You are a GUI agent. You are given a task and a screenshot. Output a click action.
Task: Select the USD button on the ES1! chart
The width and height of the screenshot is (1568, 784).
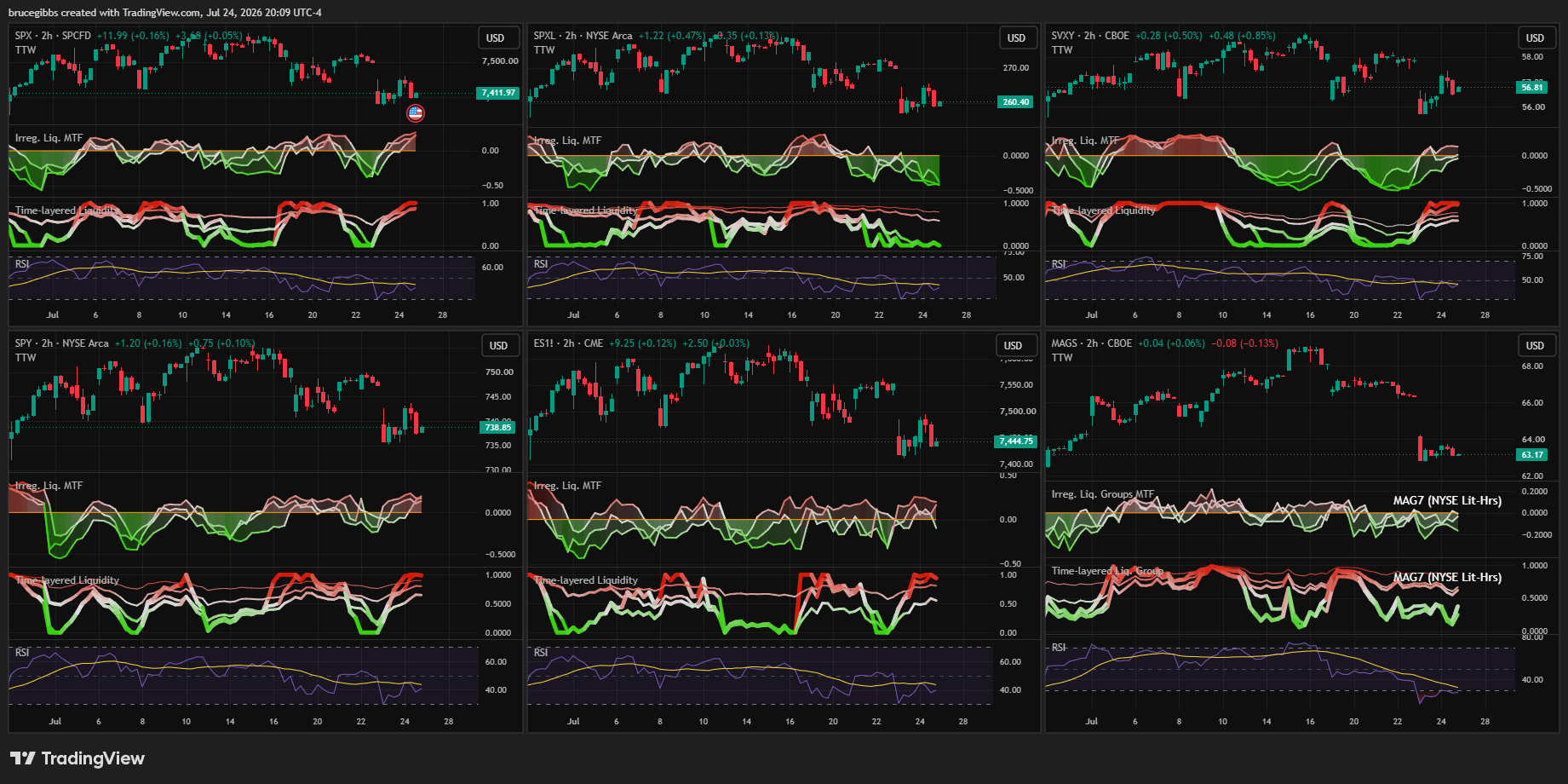click(1014, 346)
